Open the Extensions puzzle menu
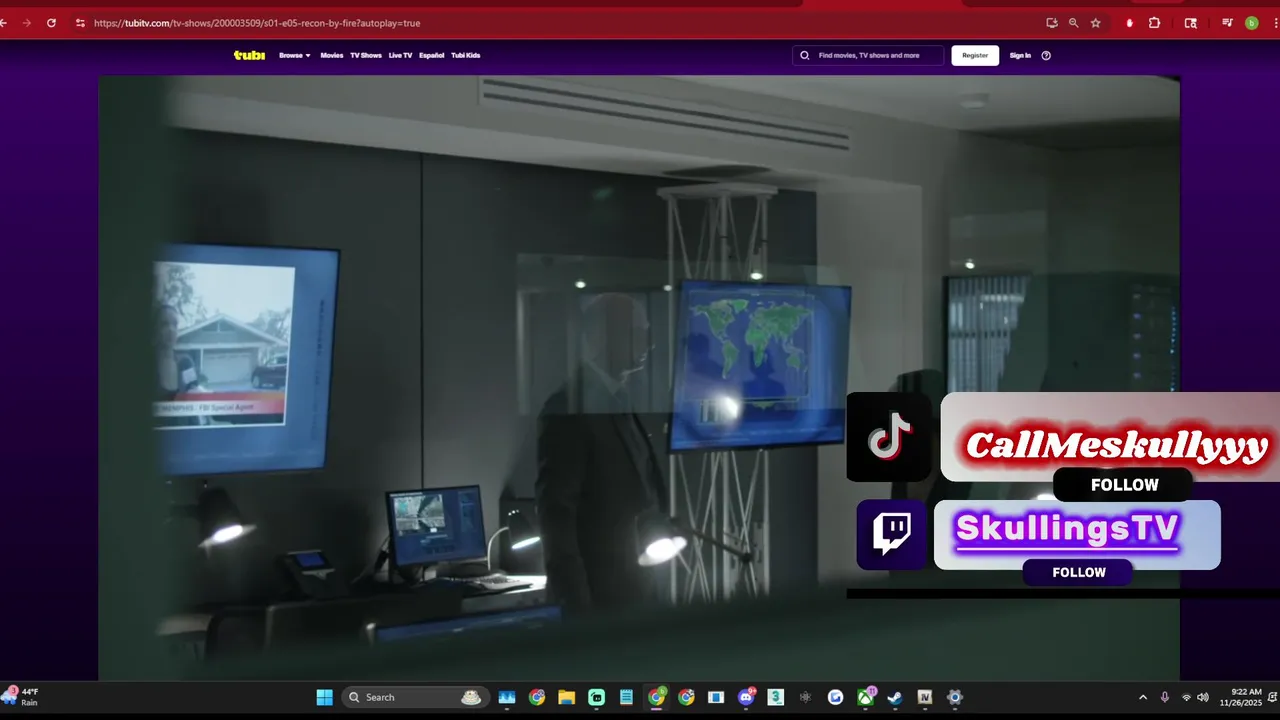Viewport: 1280px width, 720px height. tap(1154, 23)
